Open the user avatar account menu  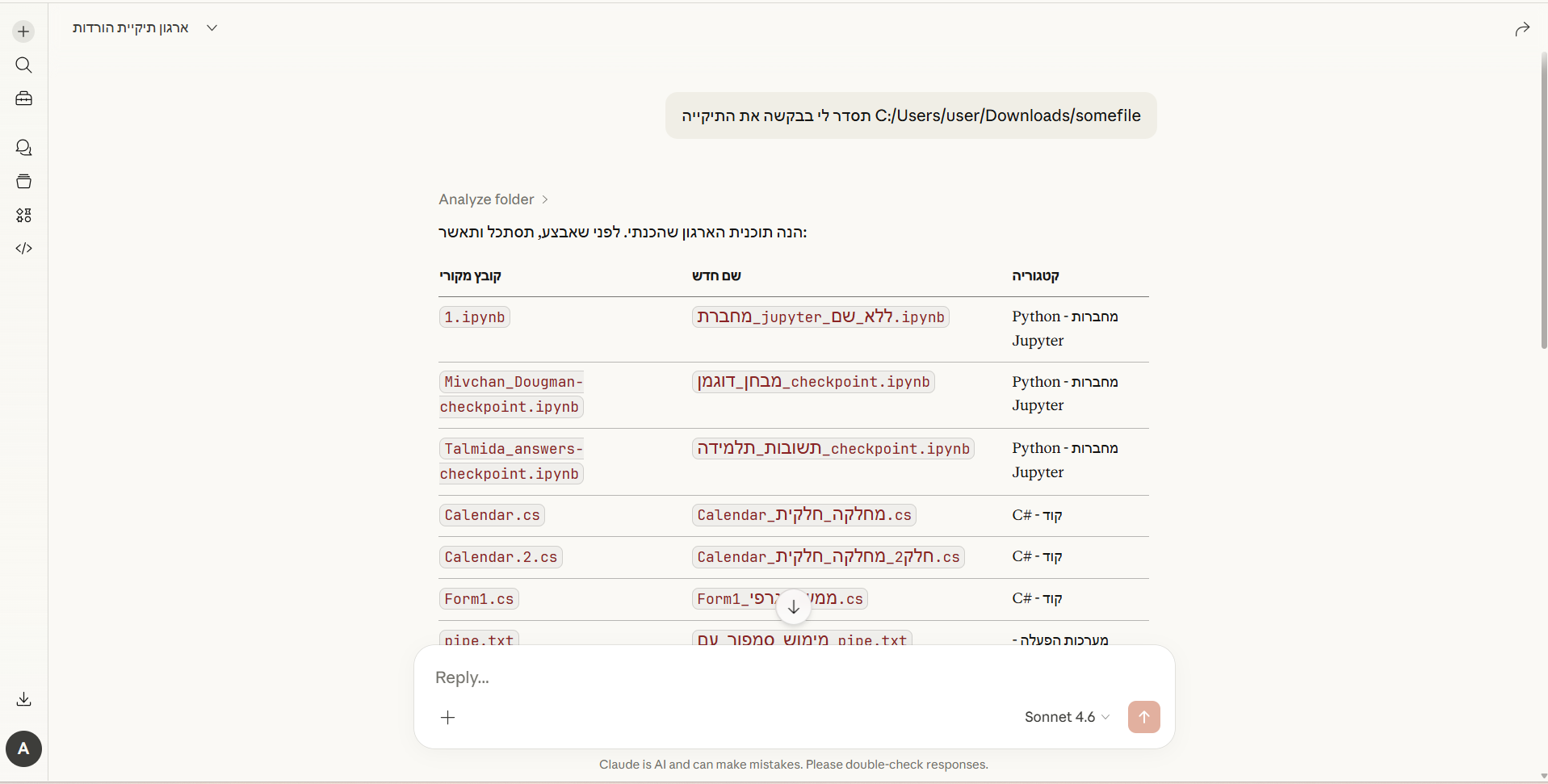tap(23, 749)
